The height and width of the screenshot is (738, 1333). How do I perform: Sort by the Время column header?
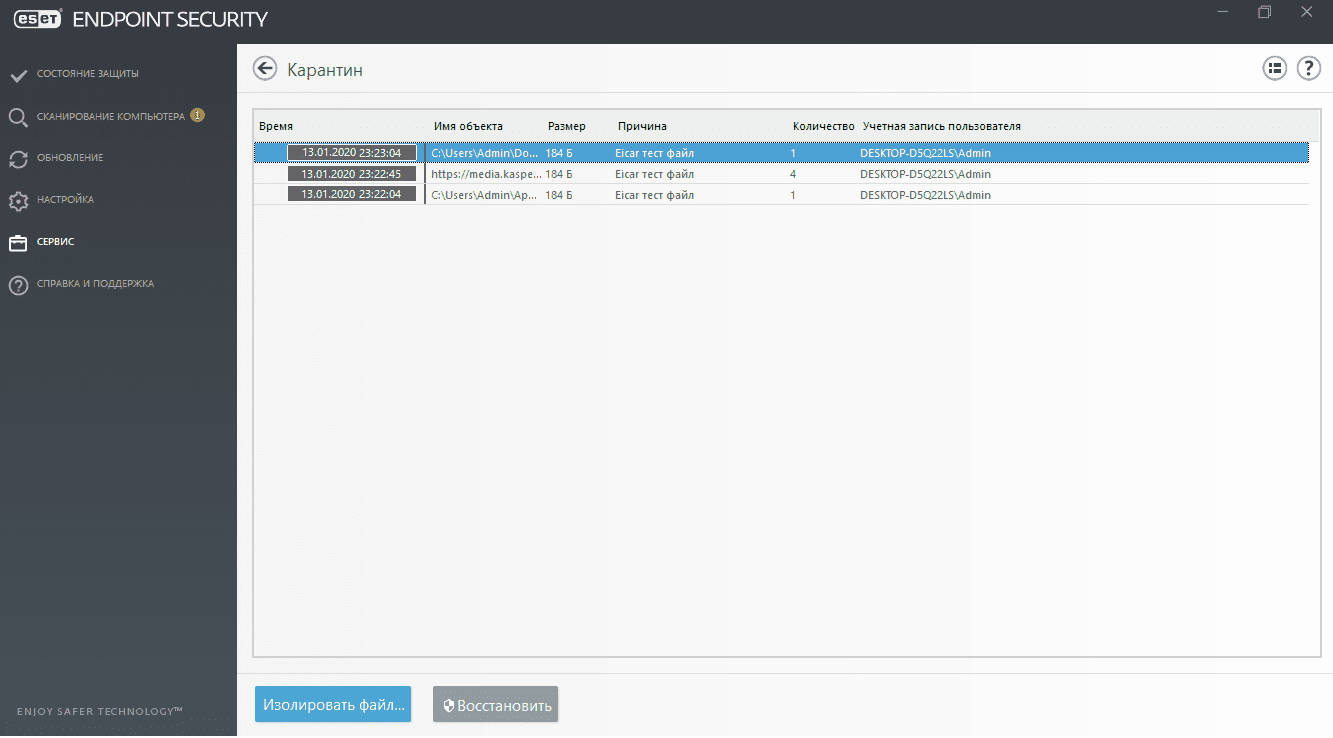[x=276, y=127]
